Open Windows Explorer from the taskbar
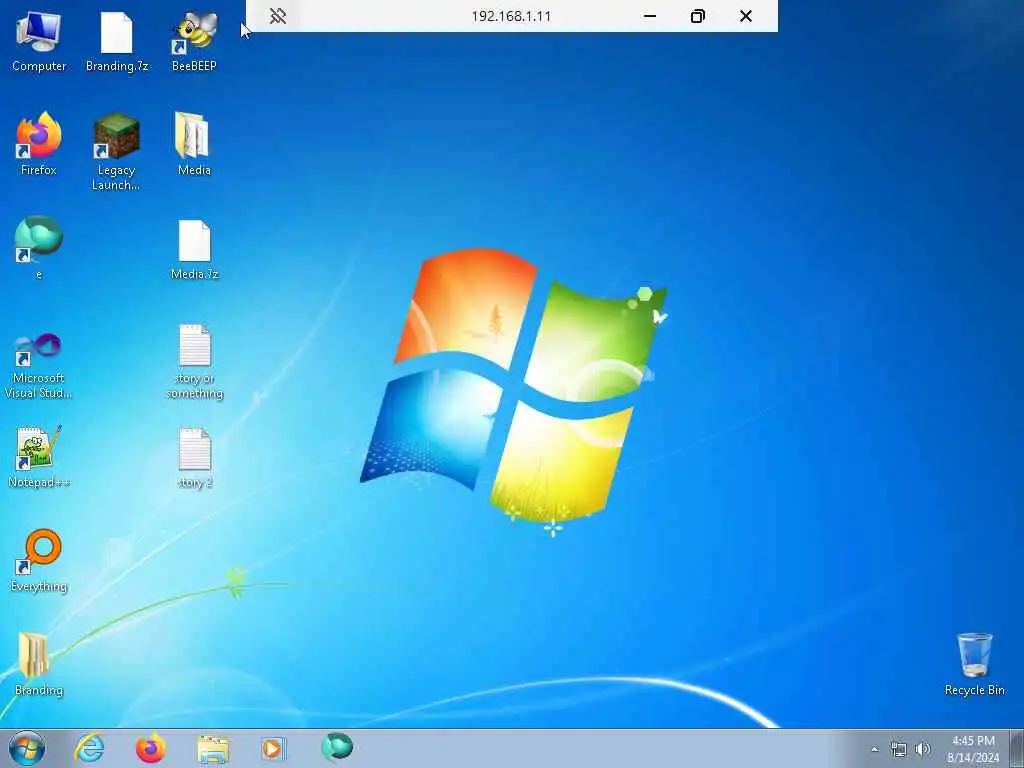1024x768 pixels. (213, 748)
